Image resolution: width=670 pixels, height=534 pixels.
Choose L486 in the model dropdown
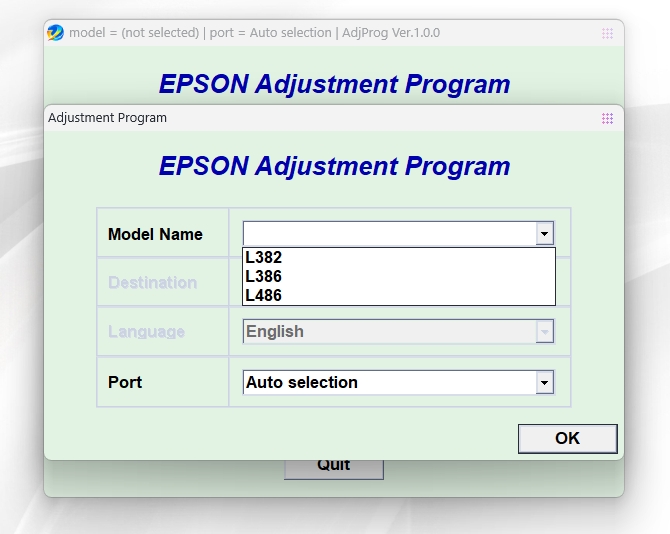pyautogui.click(x=399, y=295)
